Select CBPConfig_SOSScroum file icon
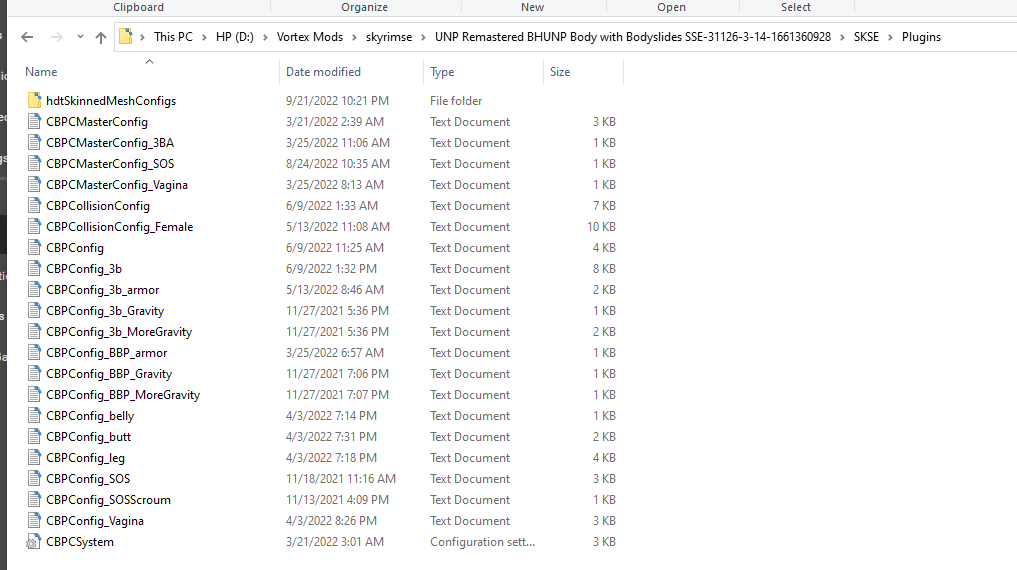Image resolution: width=1017 pixels, height=570 pixels. 34,500
